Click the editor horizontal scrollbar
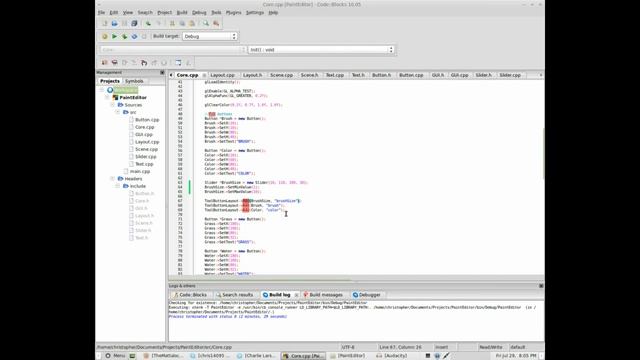The image size is (640, 360). (x=260, y=280)
